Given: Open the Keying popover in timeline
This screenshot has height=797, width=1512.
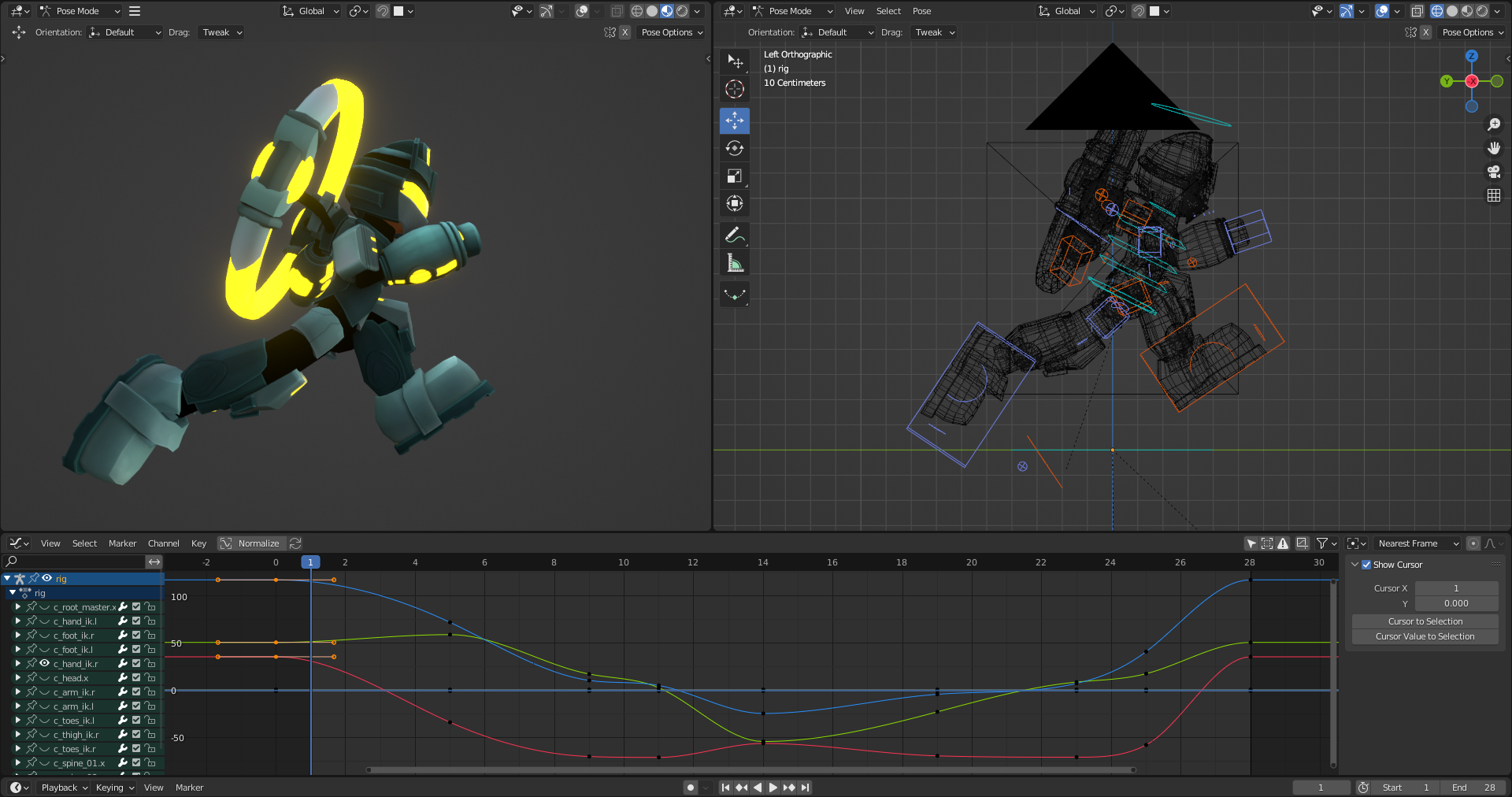Looking at the screenshot, I should (115, 788).
